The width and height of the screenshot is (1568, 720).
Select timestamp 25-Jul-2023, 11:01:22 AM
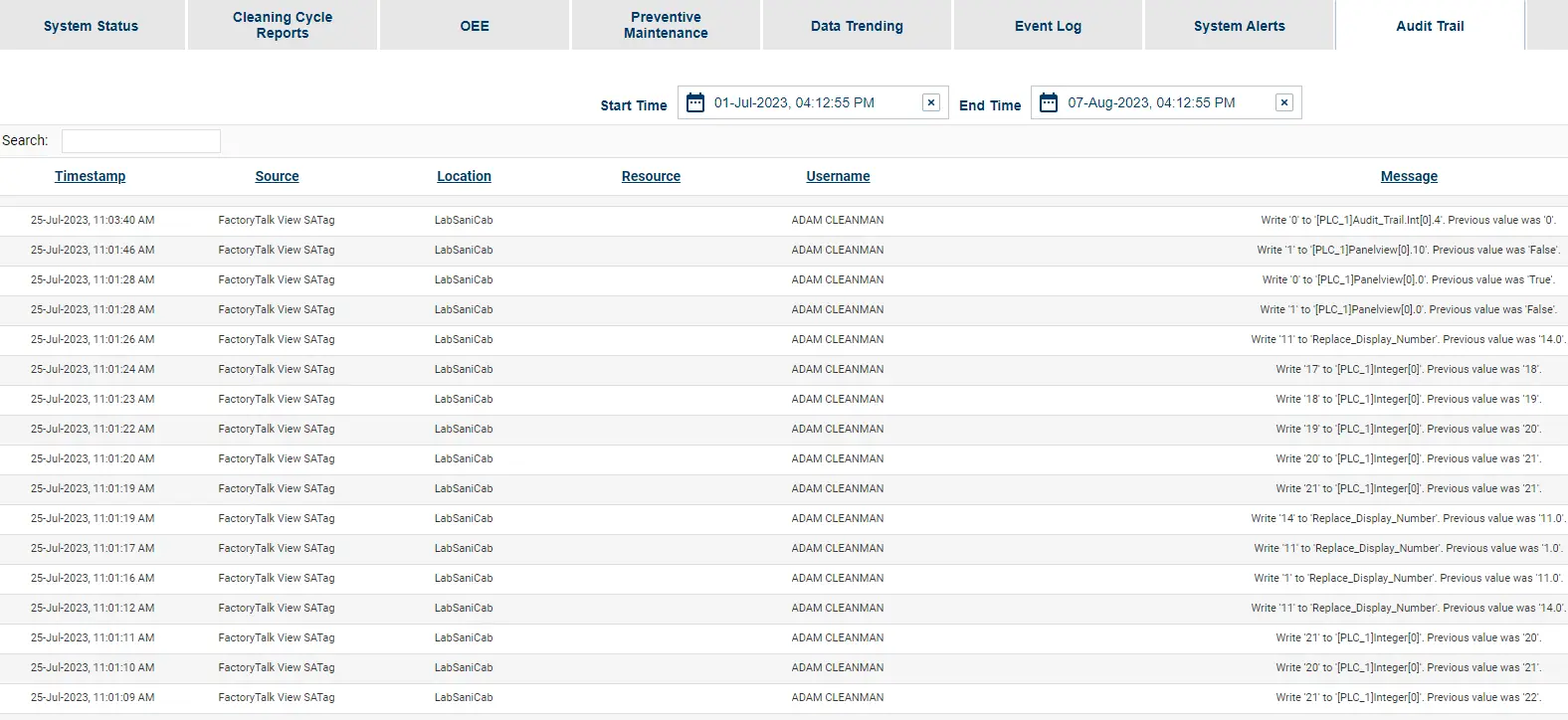(93, 429)
